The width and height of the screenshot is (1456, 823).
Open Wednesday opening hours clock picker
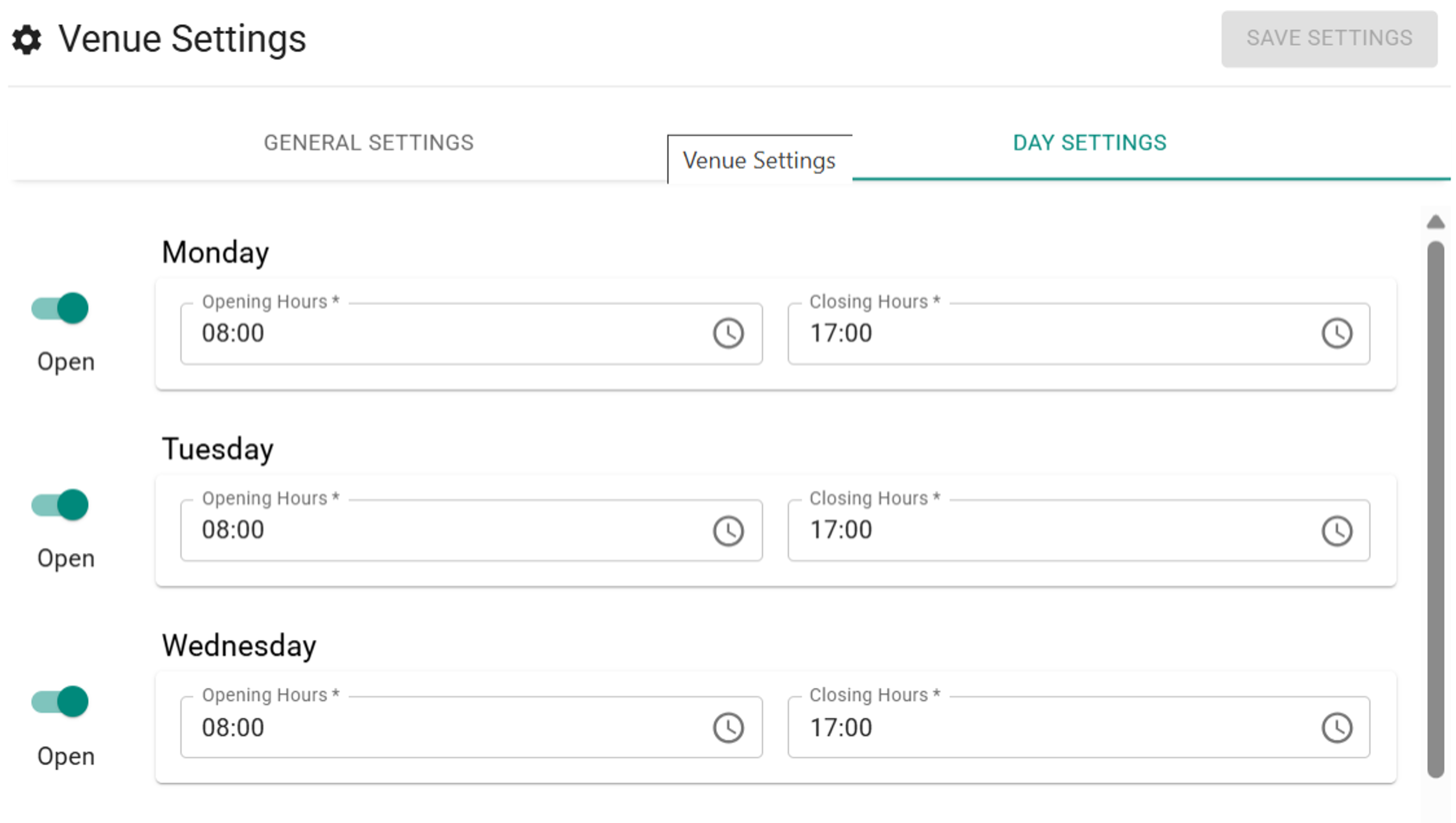pyautogui.click(x=728, y=728)
